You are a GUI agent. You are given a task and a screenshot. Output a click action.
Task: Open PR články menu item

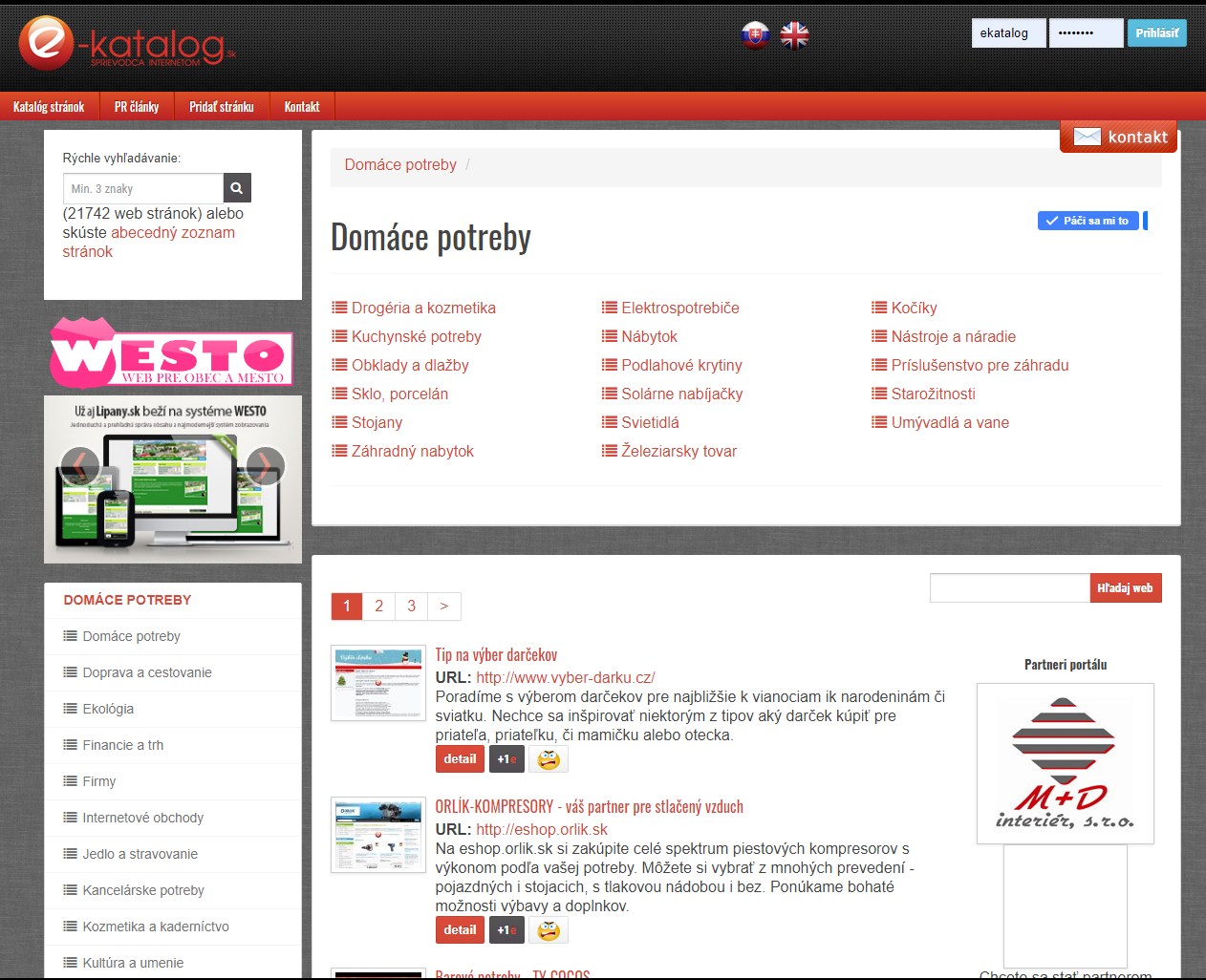click(x=137, y=107)
